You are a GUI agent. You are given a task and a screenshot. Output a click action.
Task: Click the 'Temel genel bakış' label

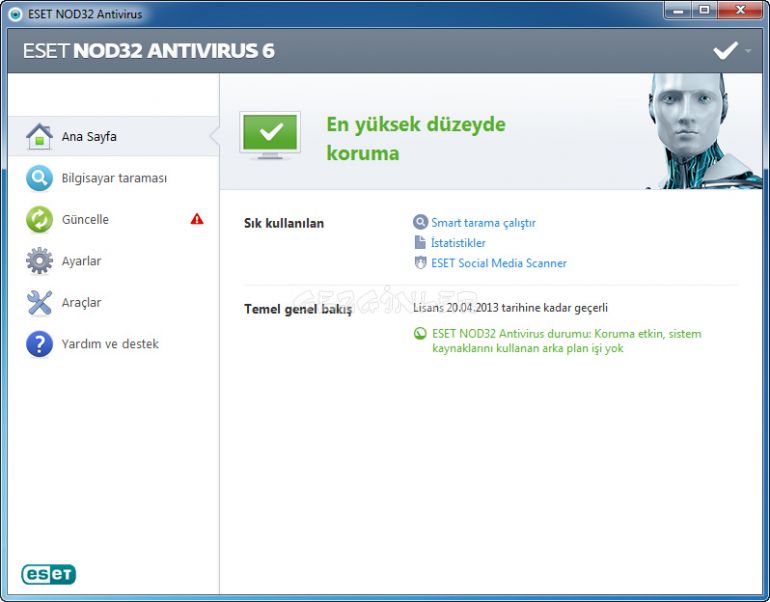click(x=298, y=309)
